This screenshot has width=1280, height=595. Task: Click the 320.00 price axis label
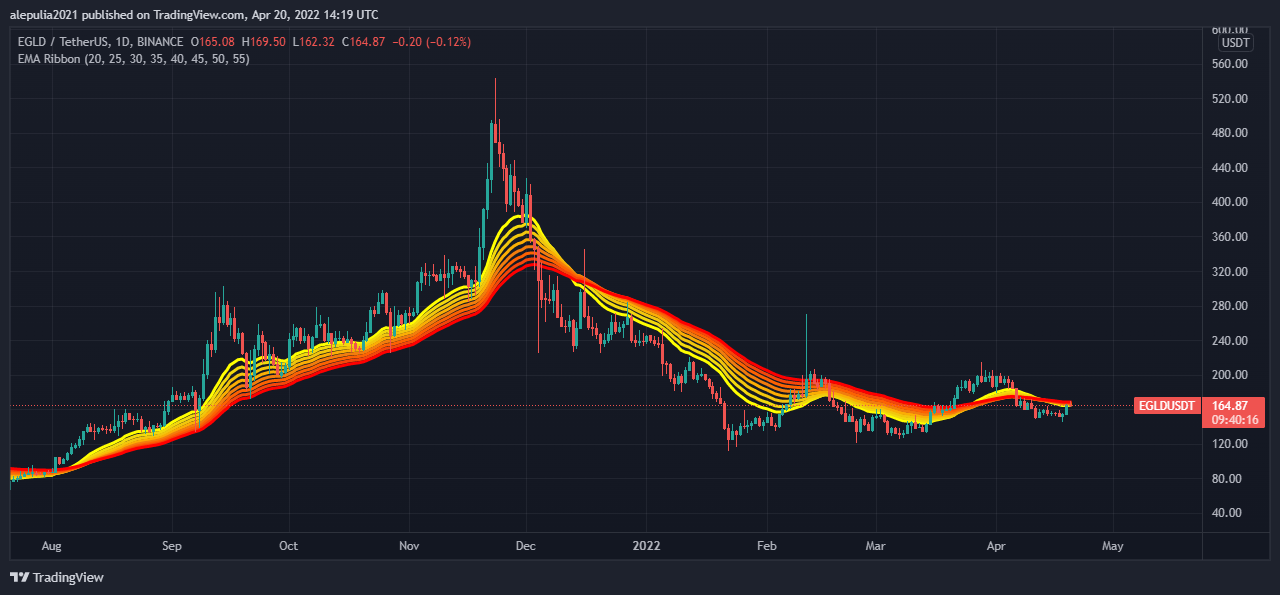(x=1228, y=272)
